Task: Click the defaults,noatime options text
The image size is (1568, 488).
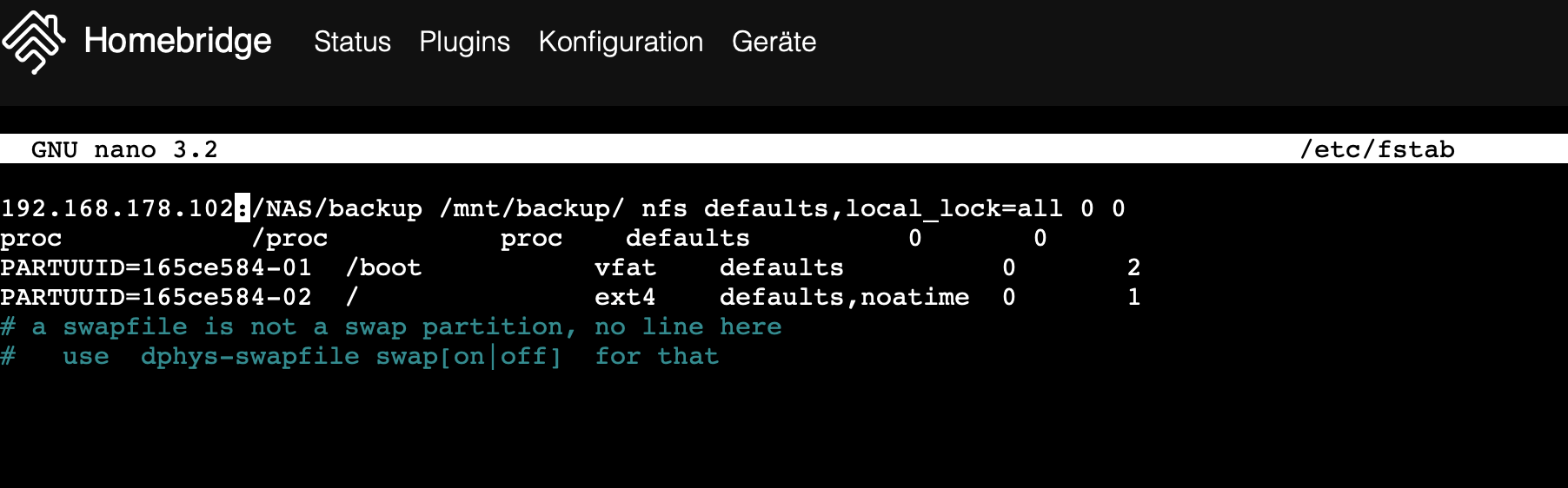Action: pos(844,297)
